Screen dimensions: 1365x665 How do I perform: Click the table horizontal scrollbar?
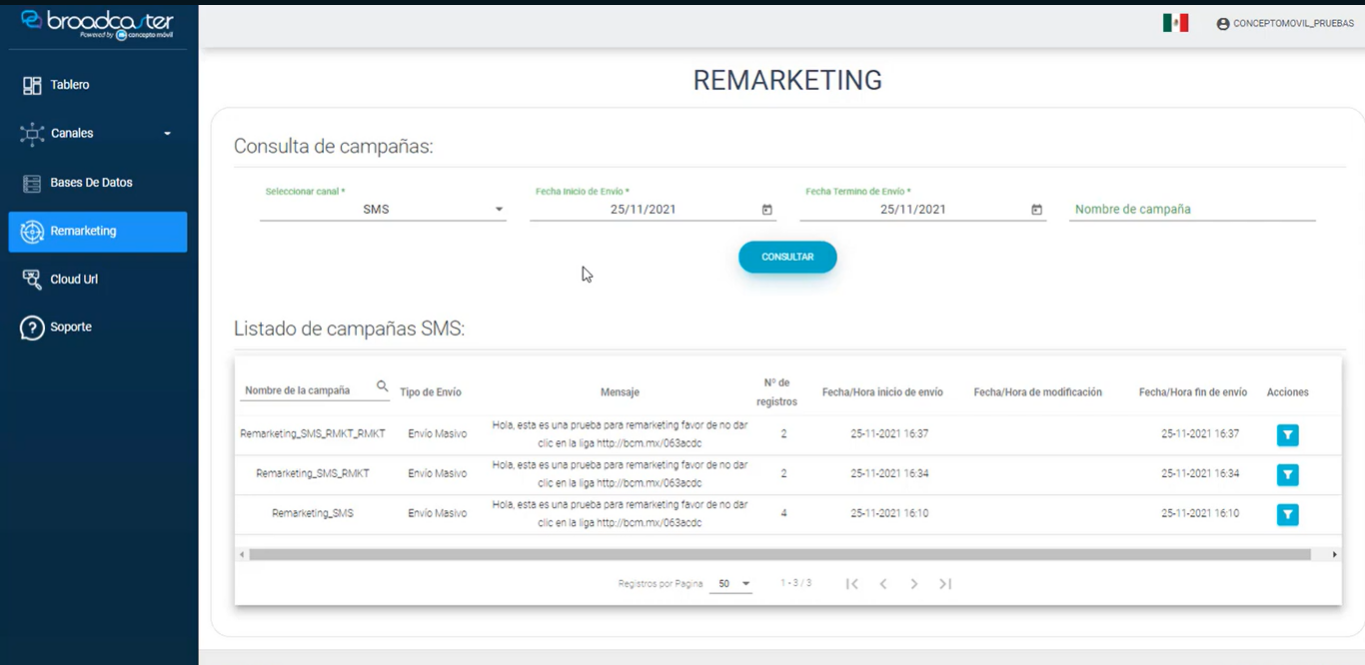780,554
